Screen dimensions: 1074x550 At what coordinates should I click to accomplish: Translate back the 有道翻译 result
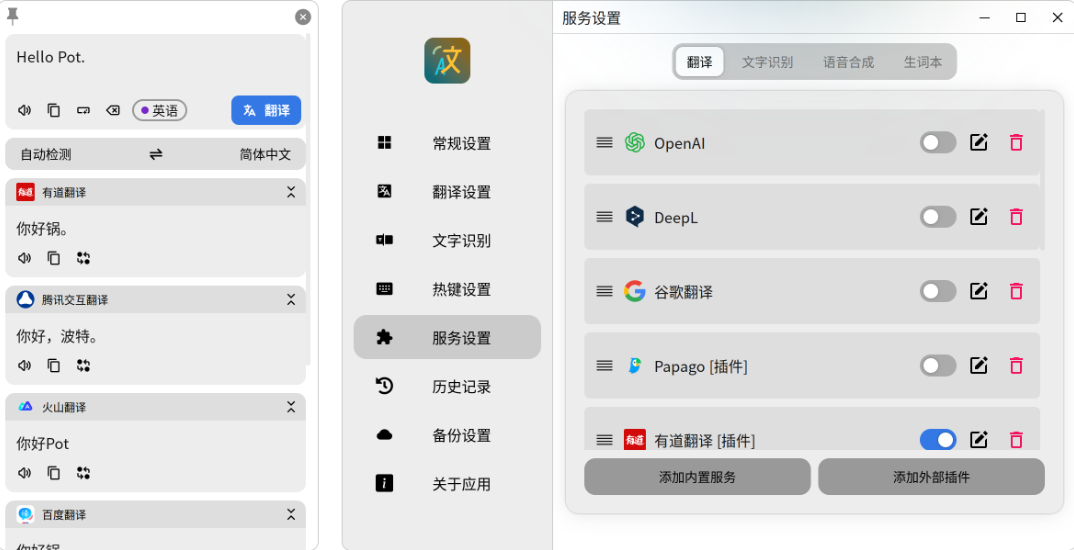tap(84, 258)
